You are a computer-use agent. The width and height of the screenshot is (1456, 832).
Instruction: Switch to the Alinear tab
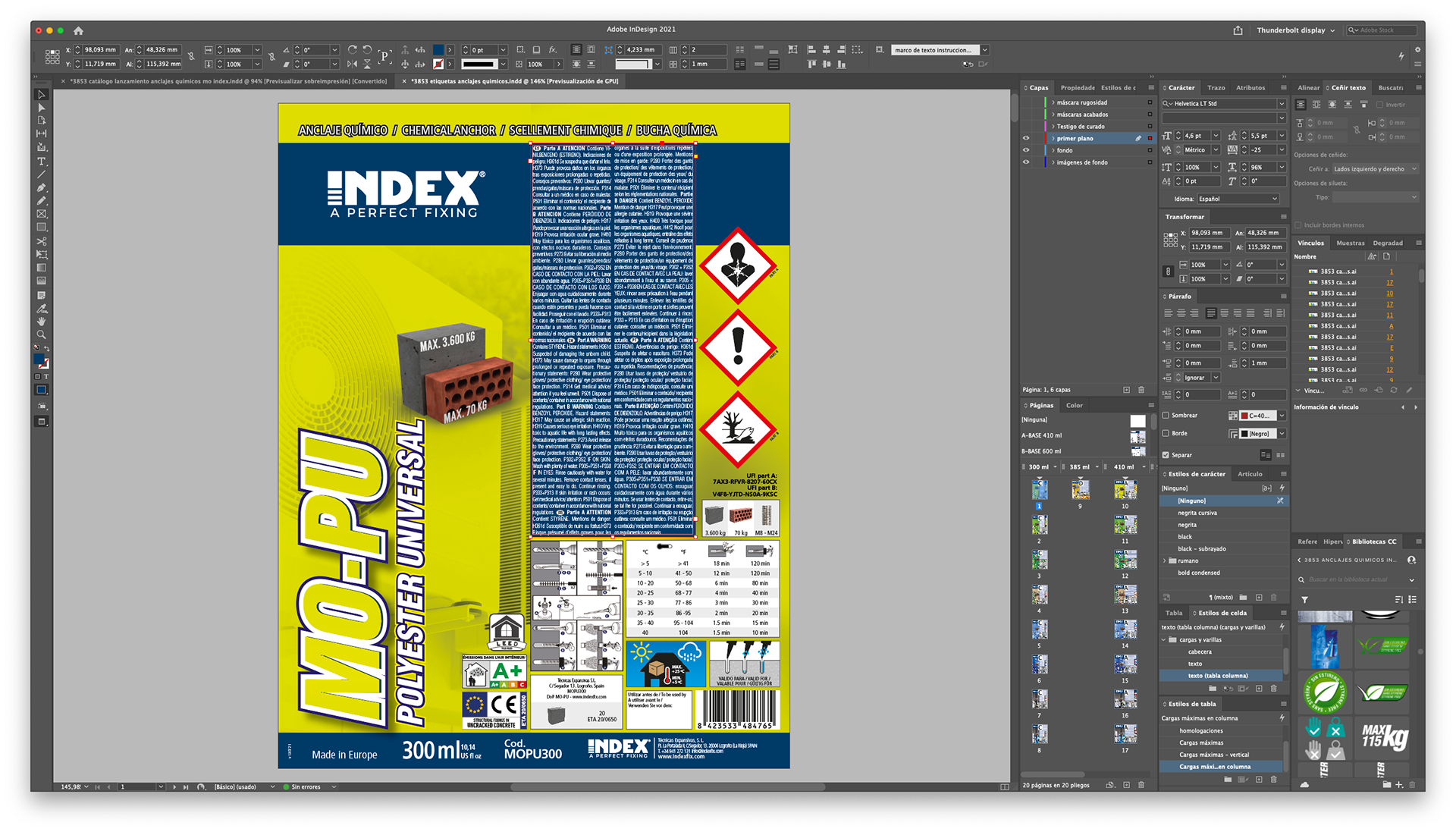coord(1308,88)
